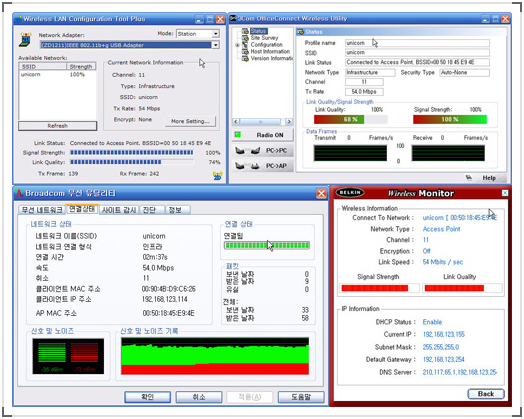Viewport: 524px width, 419px height.
Task: Toggle the Radio ON indicator
Action: click(238, 135)
